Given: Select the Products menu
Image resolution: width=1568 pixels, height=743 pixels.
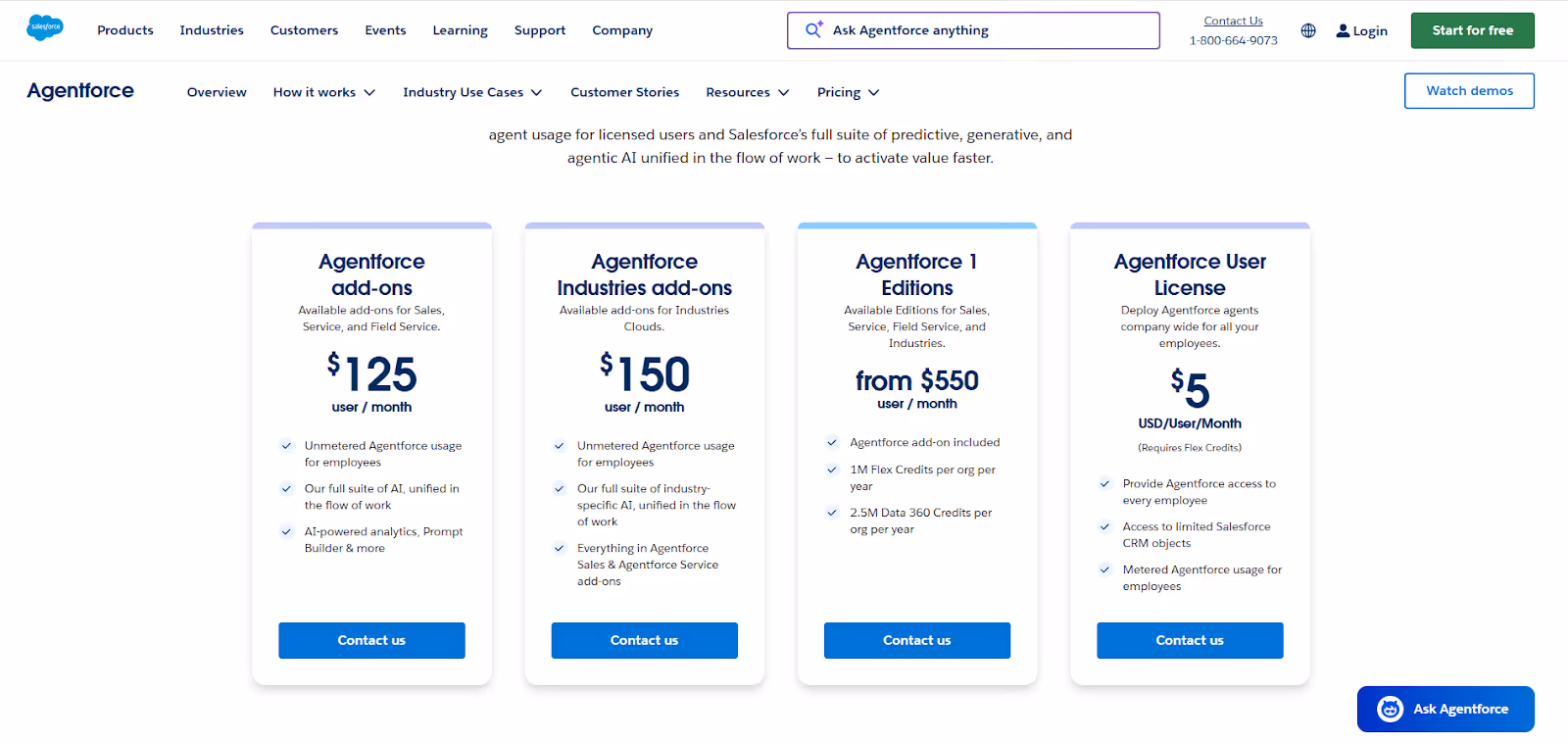Looking at the screenshot, I should coord(124,30).
